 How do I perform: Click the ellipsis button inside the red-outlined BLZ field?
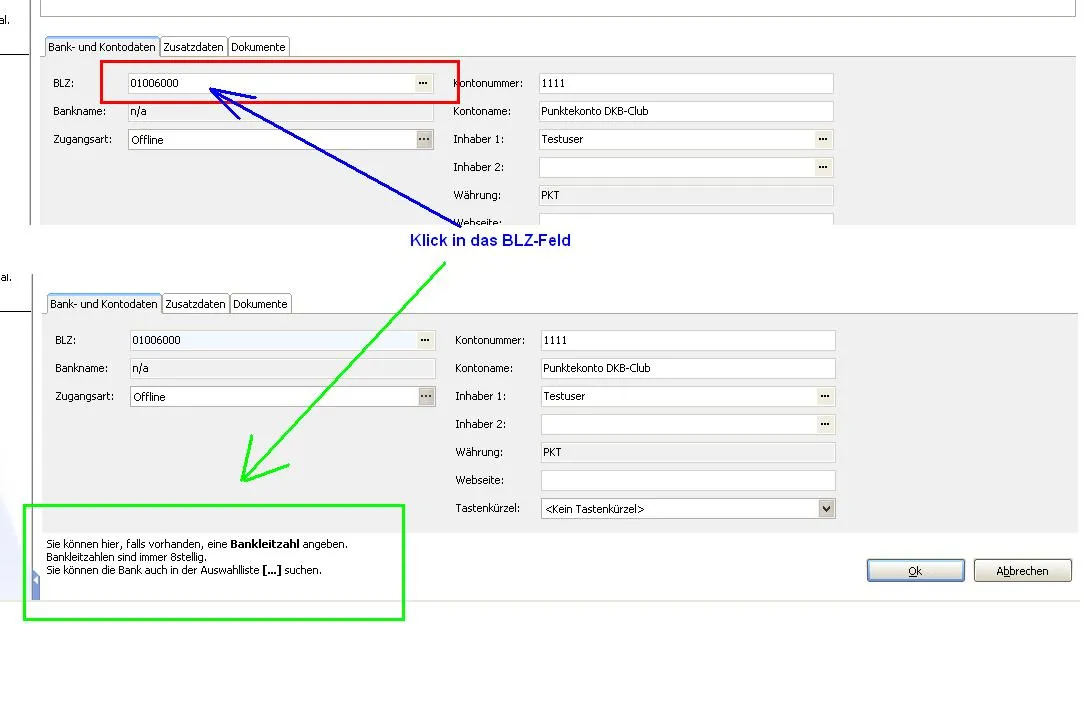(x=423, y=83)
